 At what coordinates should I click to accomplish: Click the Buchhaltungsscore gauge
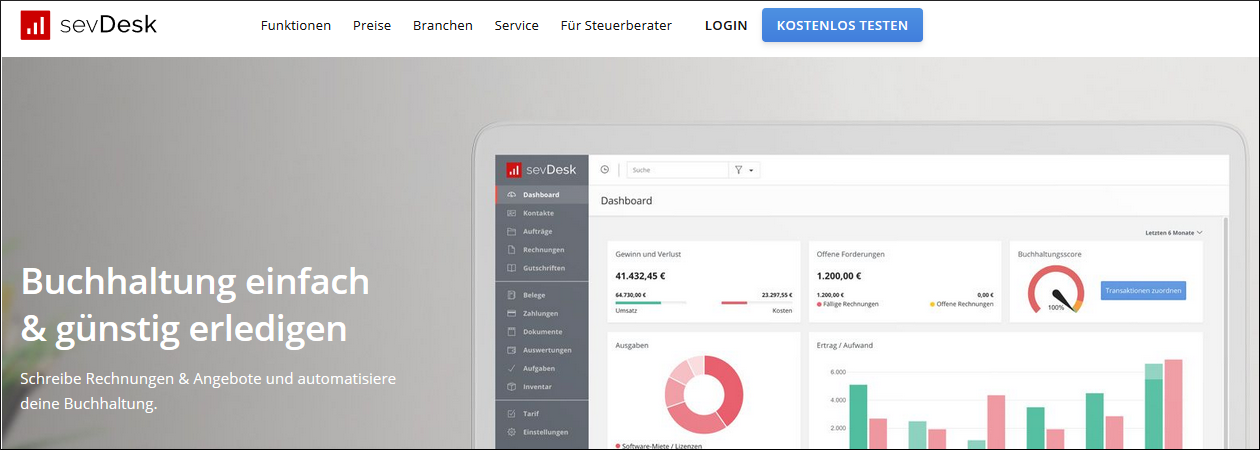pyautogui.click(x=1056, y=290)
